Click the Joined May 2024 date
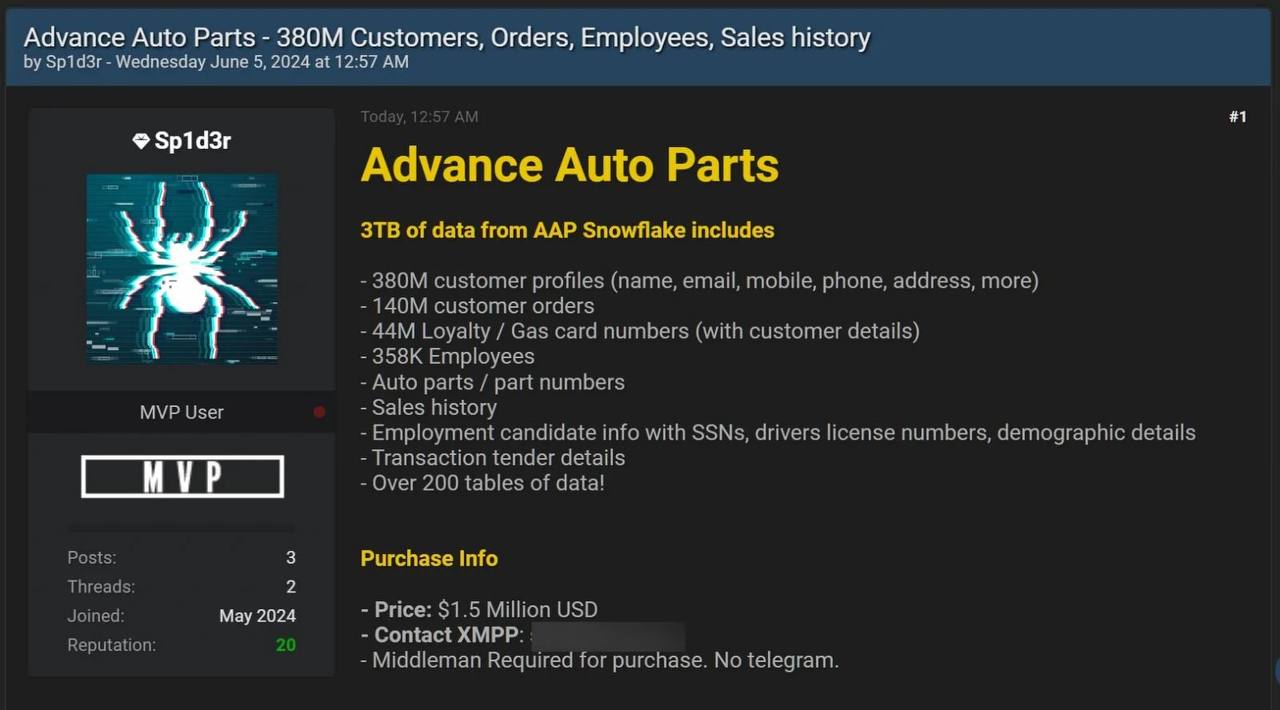1280x710 pixels. [258, 616]
